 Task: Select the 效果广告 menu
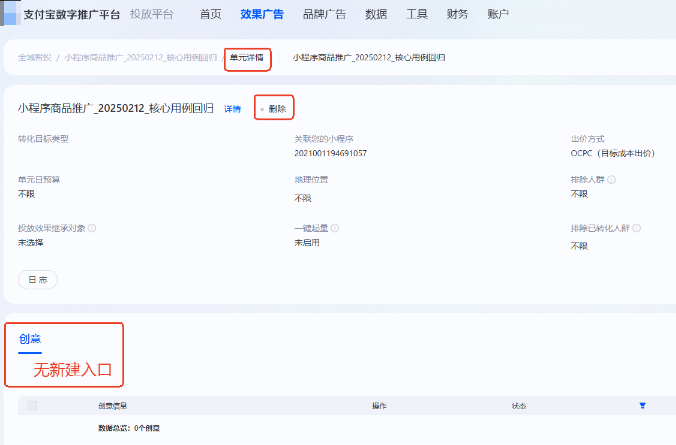coord(262,14)
